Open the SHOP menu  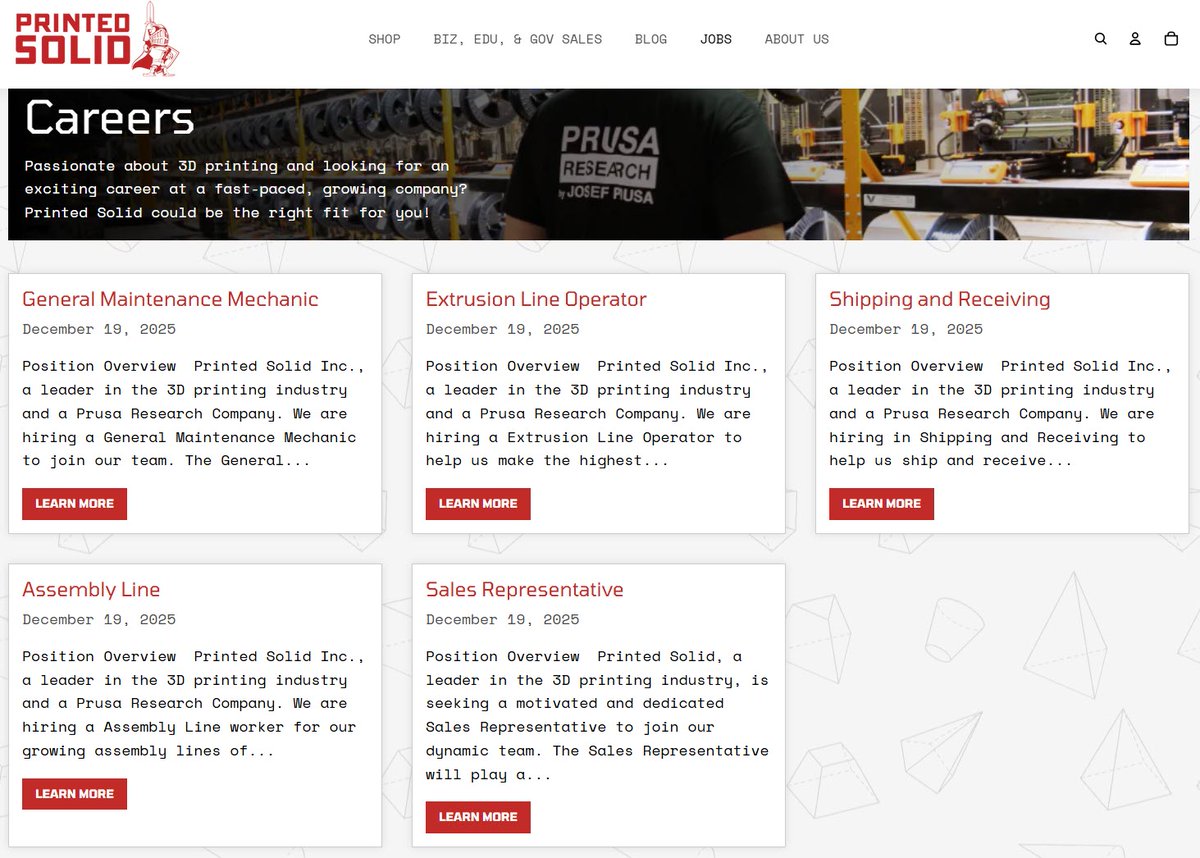[384, 39]
